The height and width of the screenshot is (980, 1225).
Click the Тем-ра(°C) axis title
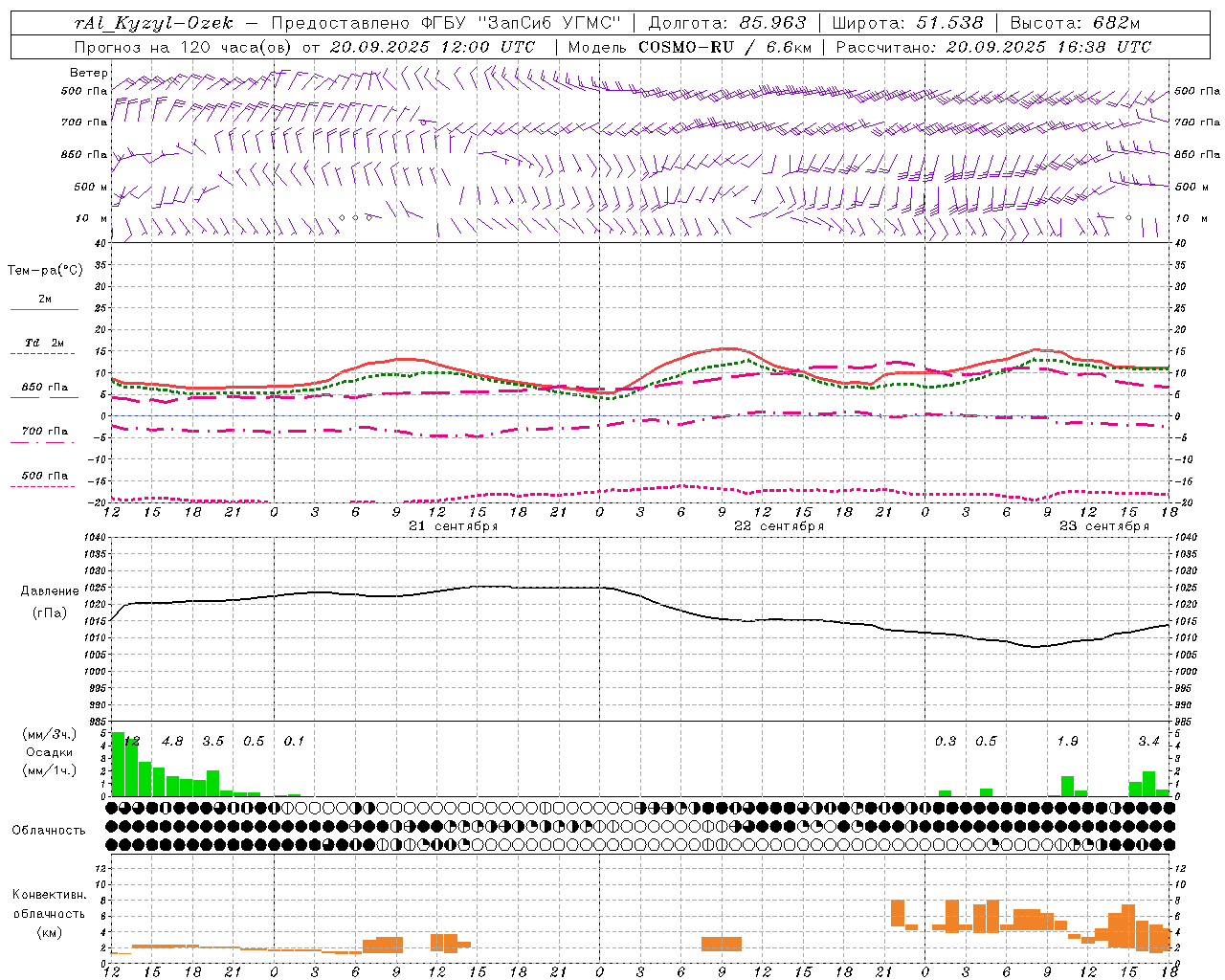point(45,271)
